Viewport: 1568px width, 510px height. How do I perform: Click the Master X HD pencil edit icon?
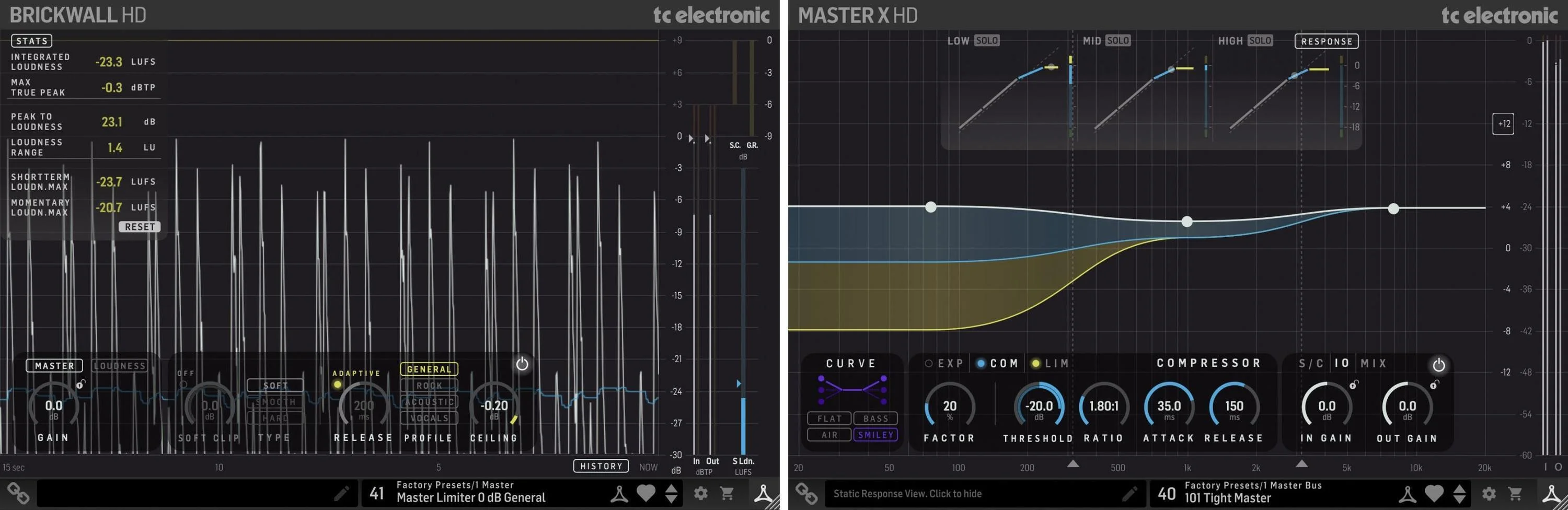click(x=1129, y=494)
